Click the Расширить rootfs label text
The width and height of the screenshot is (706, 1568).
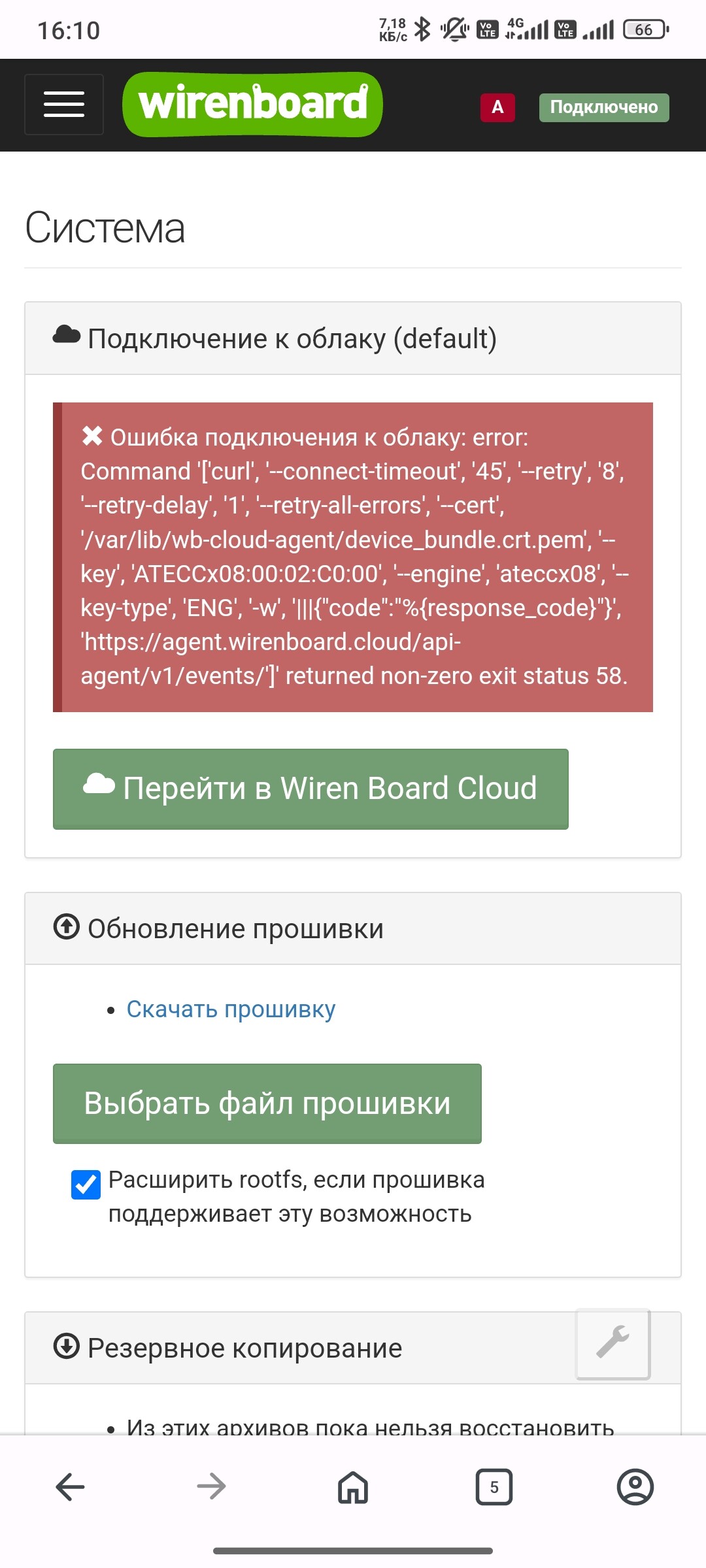(x=297, y=1197)
